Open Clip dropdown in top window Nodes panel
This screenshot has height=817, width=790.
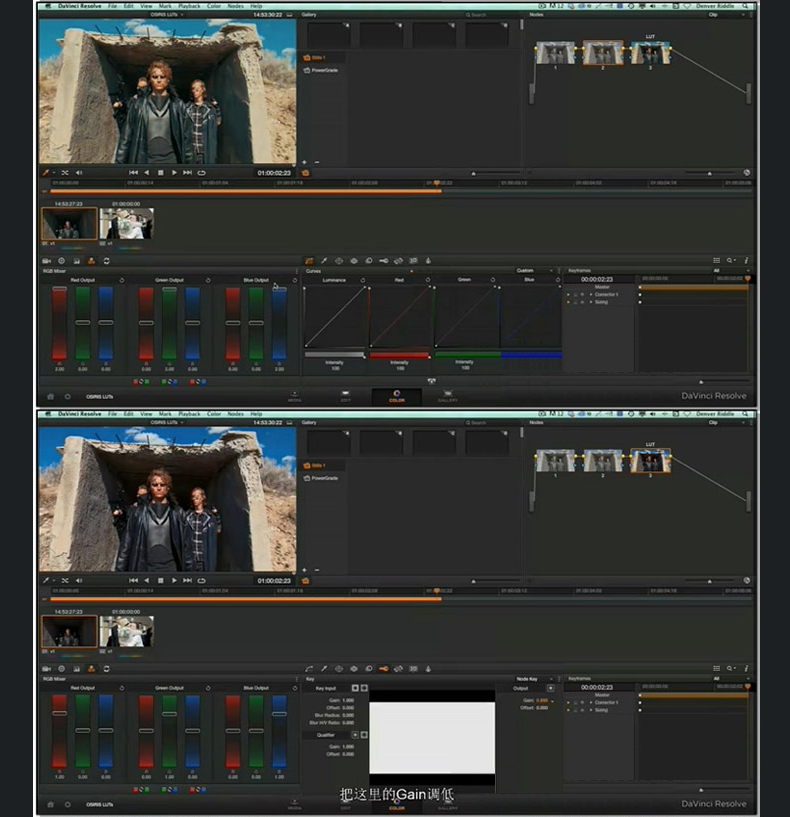726,15
